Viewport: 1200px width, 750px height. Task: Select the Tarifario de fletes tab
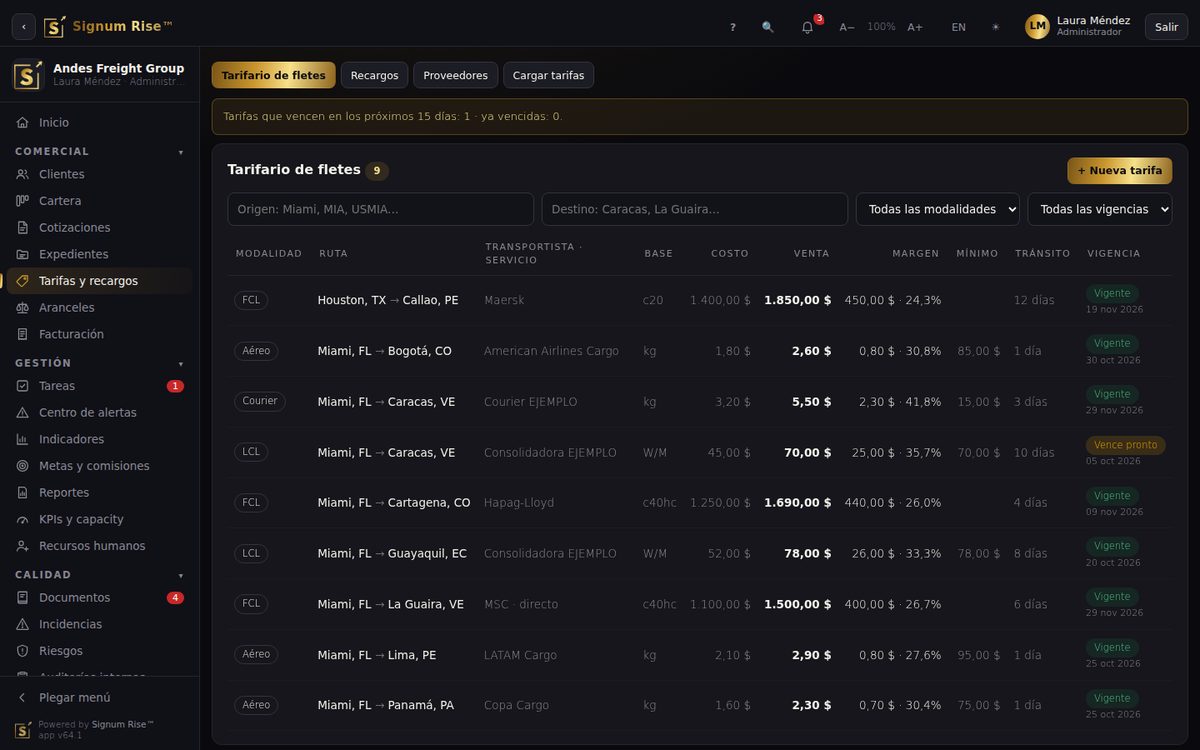(274, 75)
